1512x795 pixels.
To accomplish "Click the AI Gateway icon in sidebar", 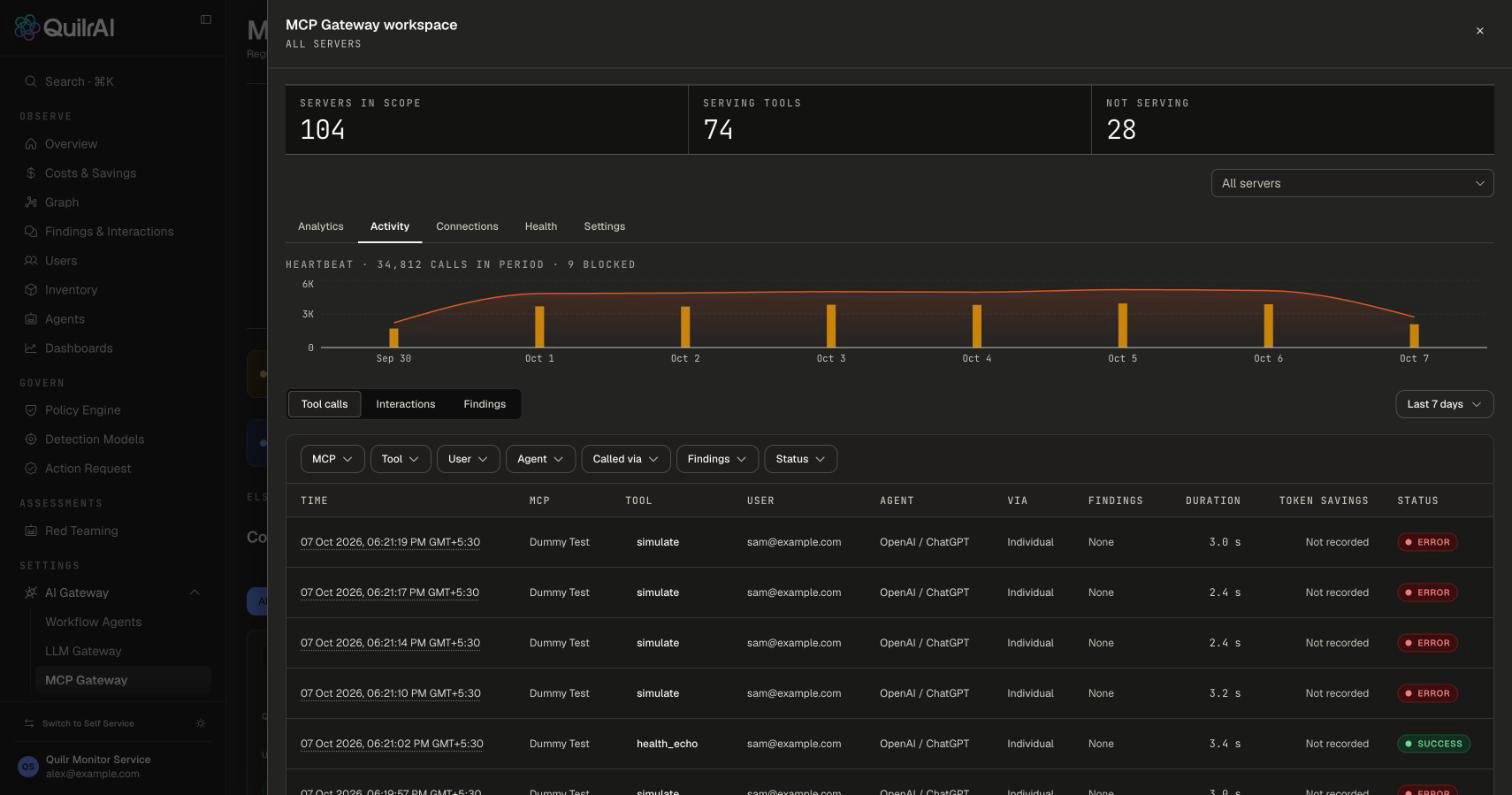I will [31, 593].
